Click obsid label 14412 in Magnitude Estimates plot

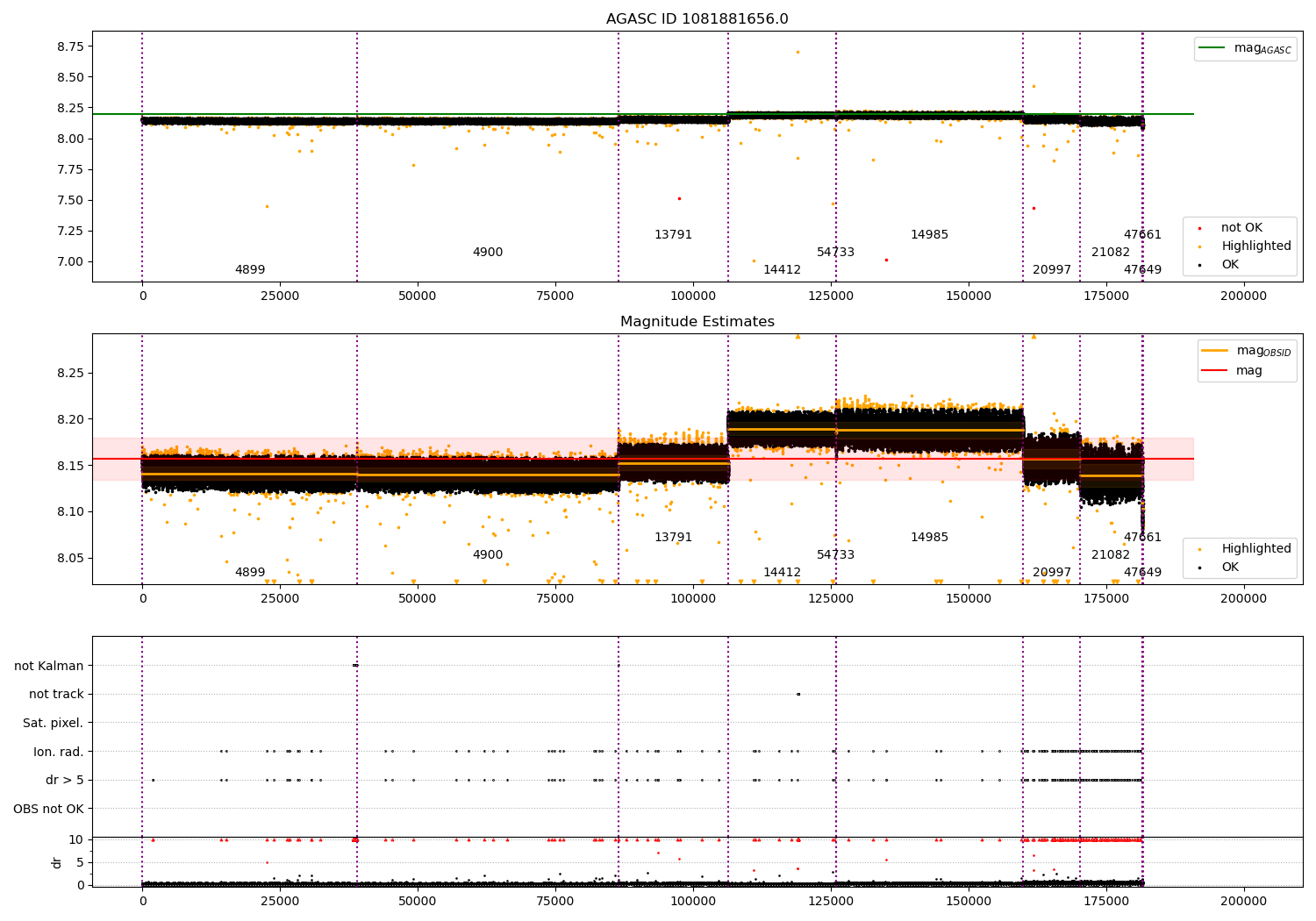(782, 573)
